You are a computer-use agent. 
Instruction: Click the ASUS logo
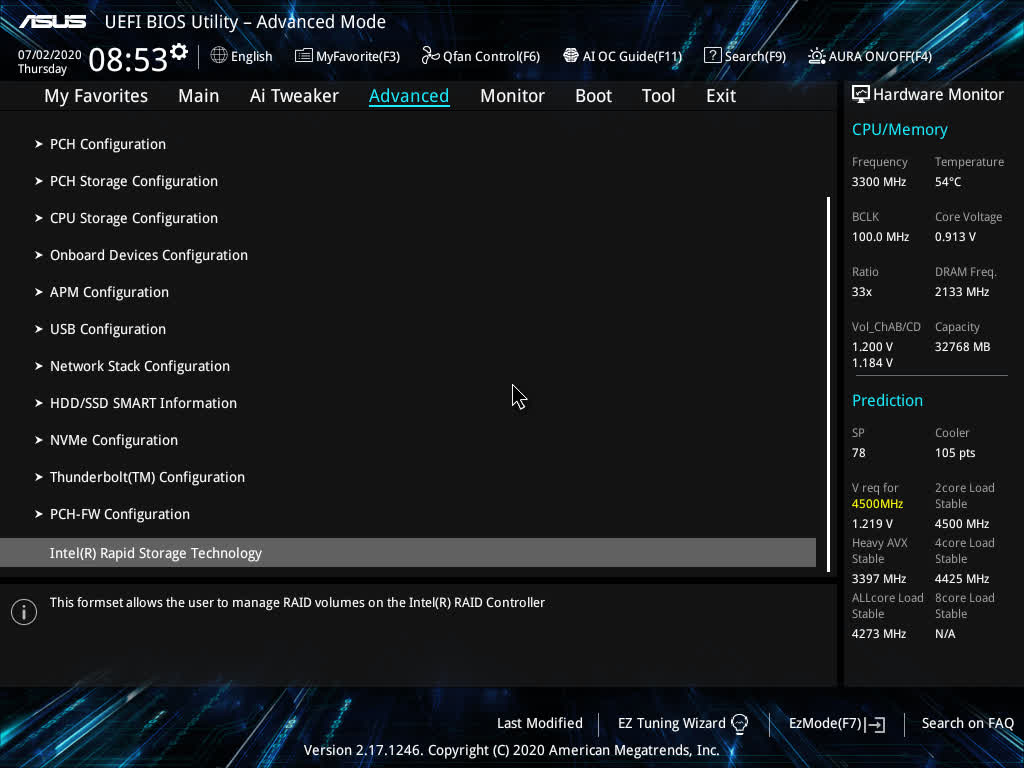coord(52,22)
